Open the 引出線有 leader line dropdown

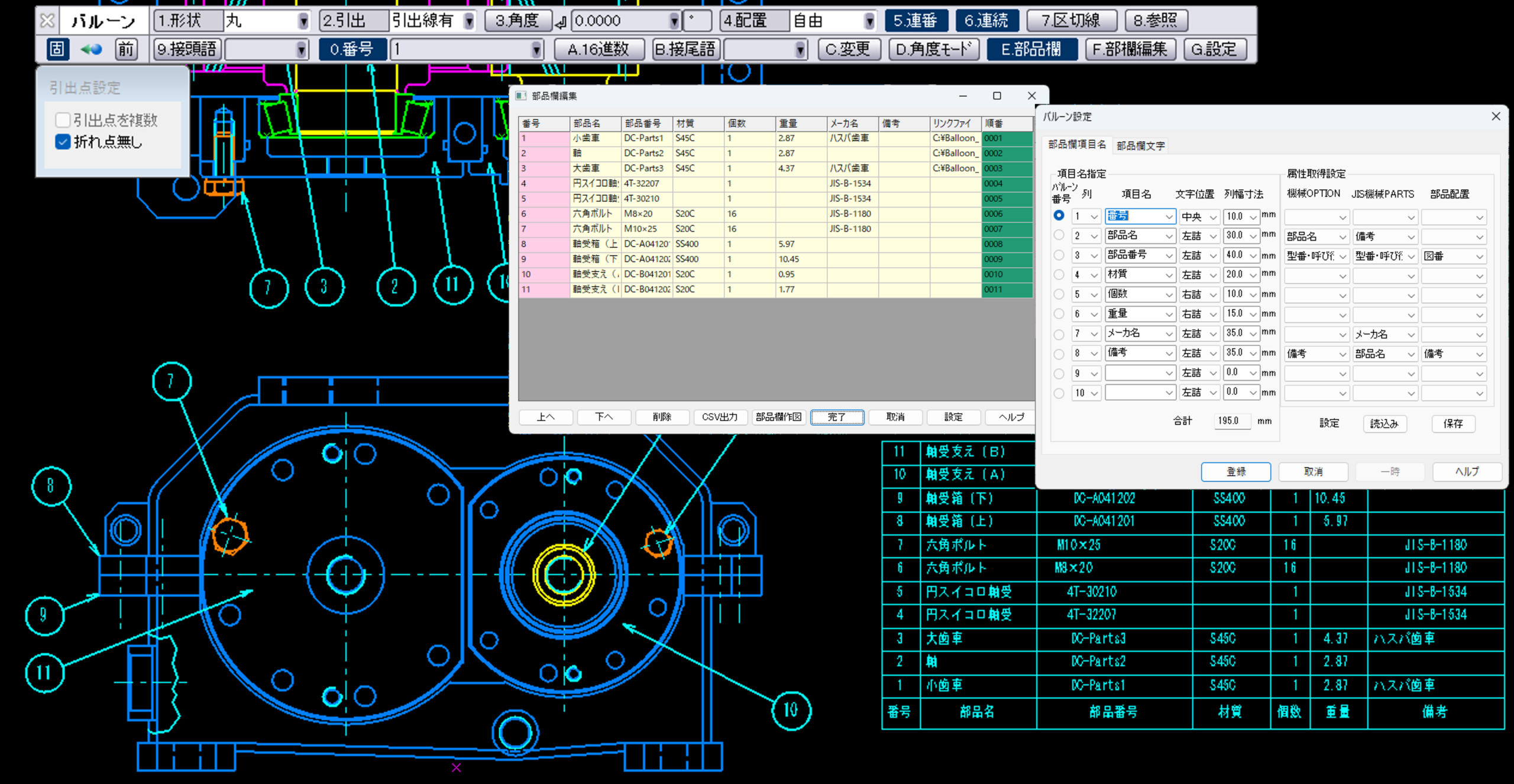tap(469, 21)
